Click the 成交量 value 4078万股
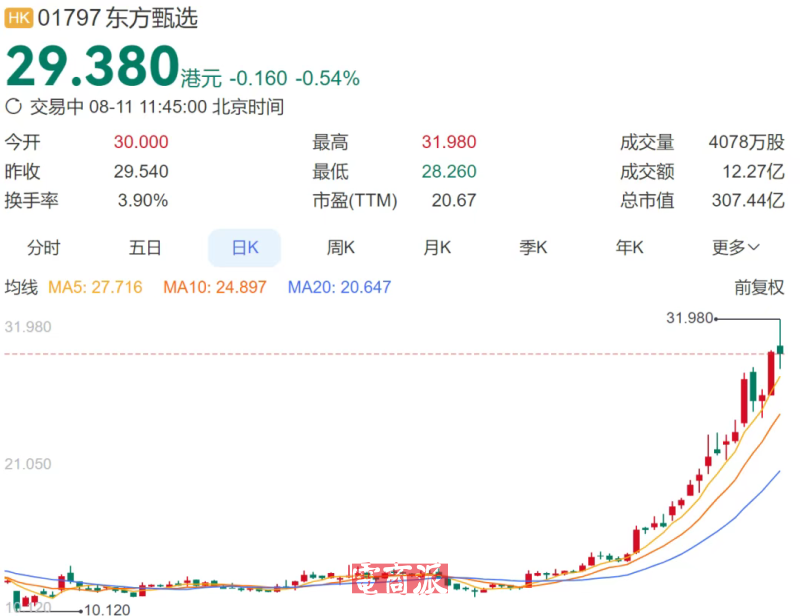This screenshot has height=616, width=800. pyautogui.click(x=746, y=142)
